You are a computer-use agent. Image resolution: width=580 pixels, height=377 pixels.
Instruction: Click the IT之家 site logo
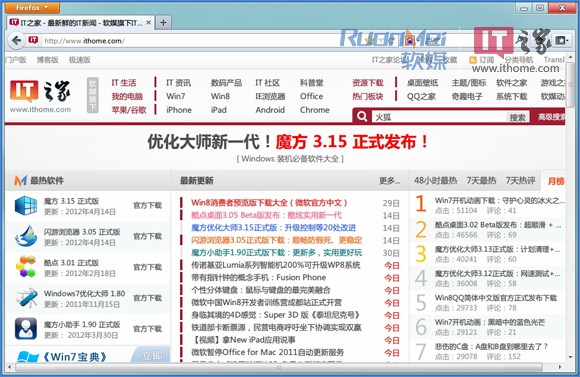40,95
